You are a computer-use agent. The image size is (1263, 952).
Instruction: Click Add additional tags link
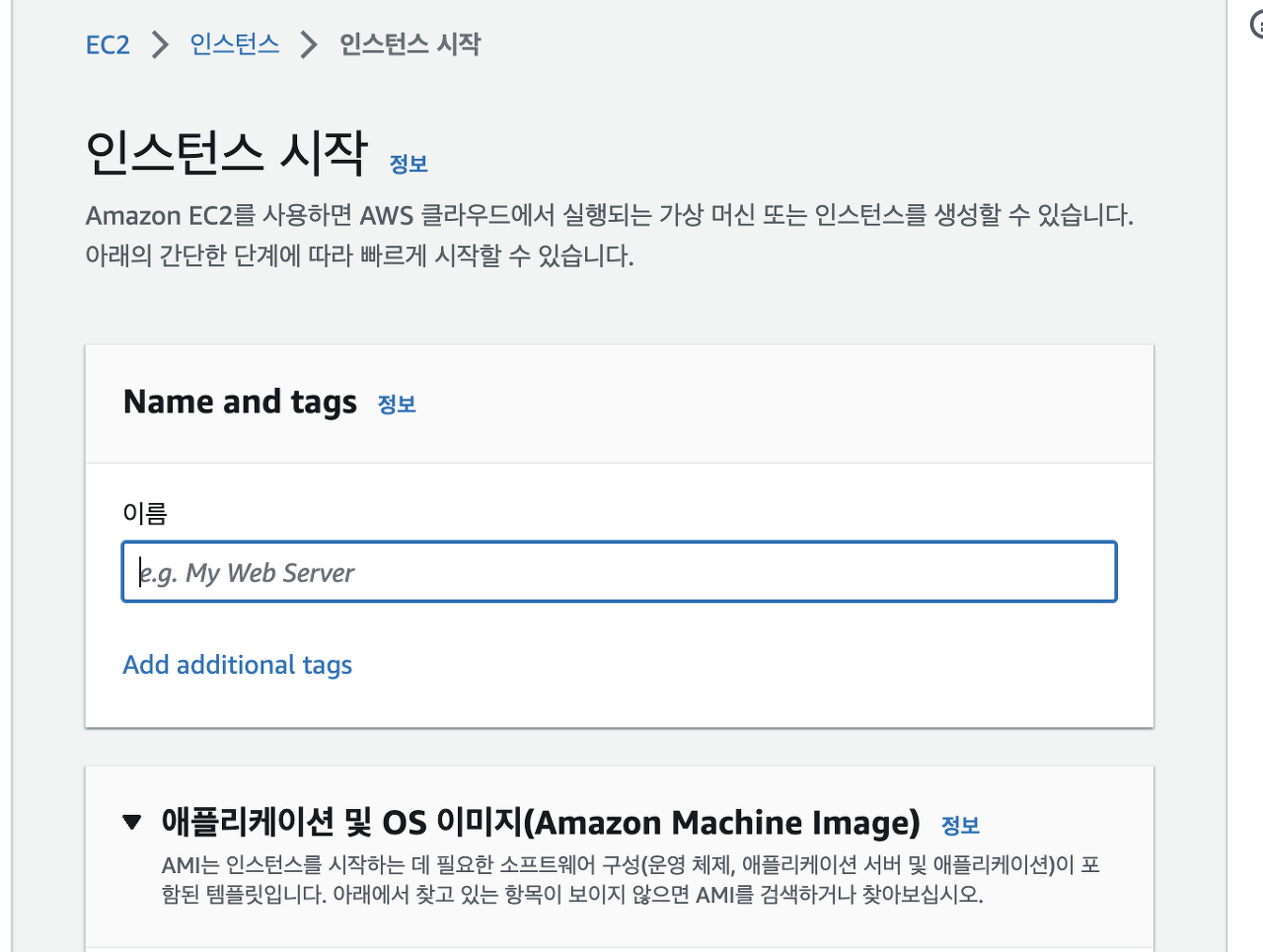(x=238, y=665)
